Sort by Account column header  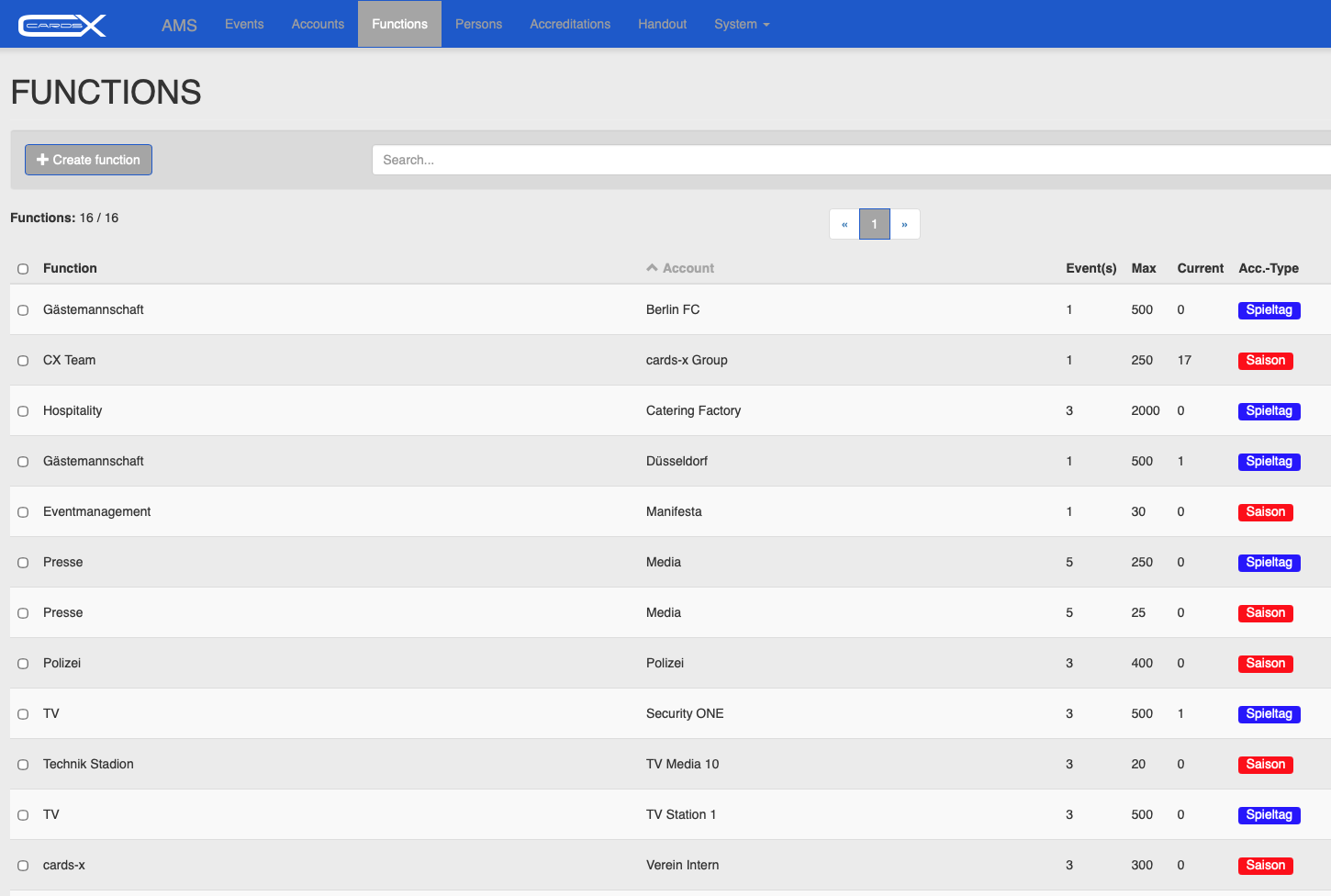[x=688, y=268]
